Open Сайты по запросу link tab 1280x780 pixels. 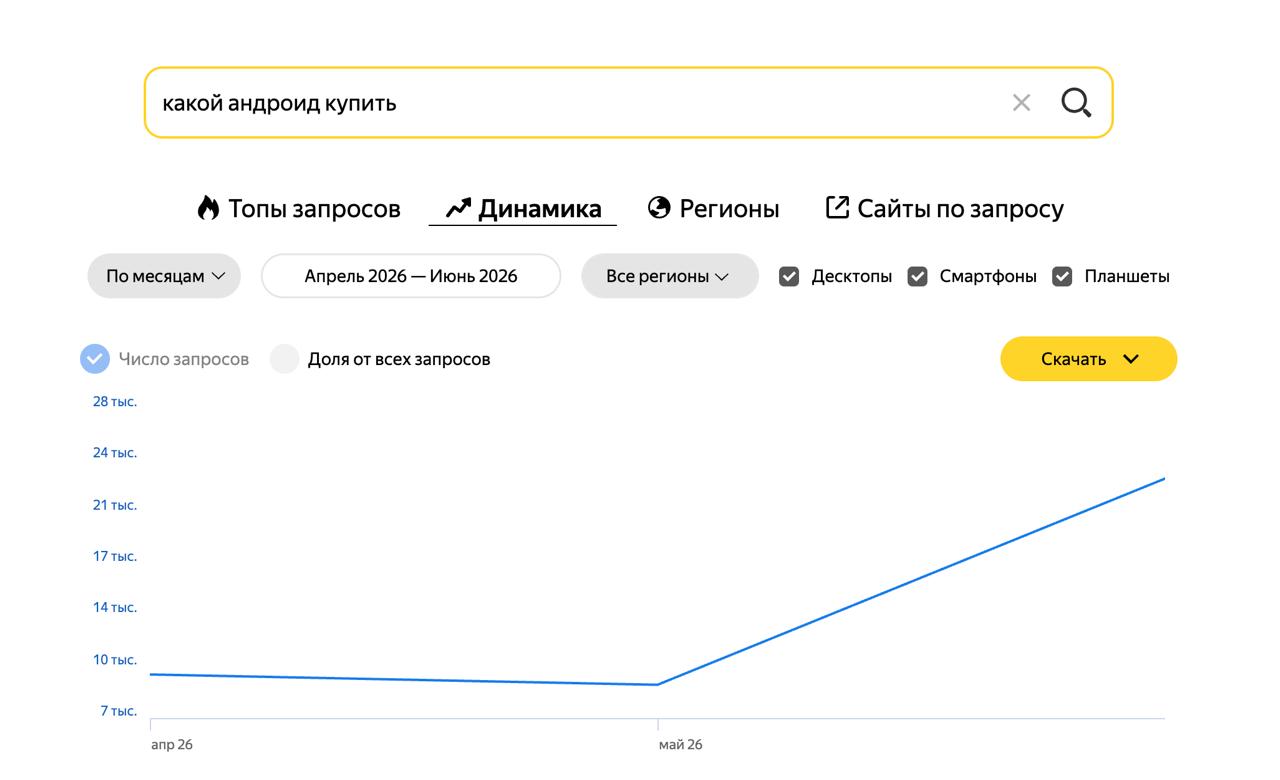pos(944,208)
